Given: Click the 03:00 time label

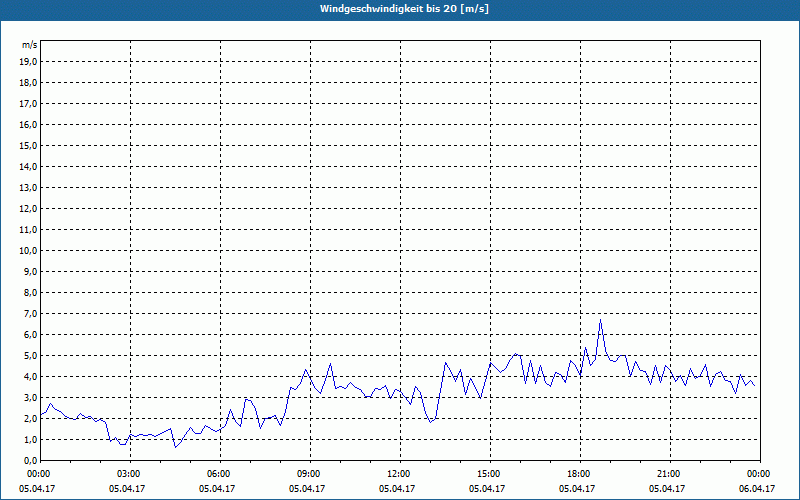Looking at the screenshot, I should coord(130,474).
